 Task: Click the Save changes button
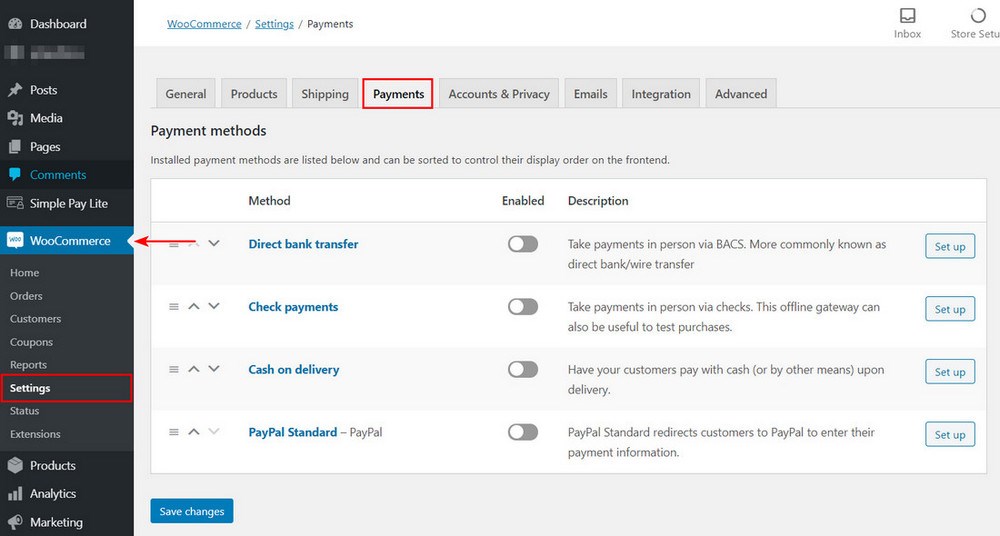pyautogui.click(x=192, y=511)
